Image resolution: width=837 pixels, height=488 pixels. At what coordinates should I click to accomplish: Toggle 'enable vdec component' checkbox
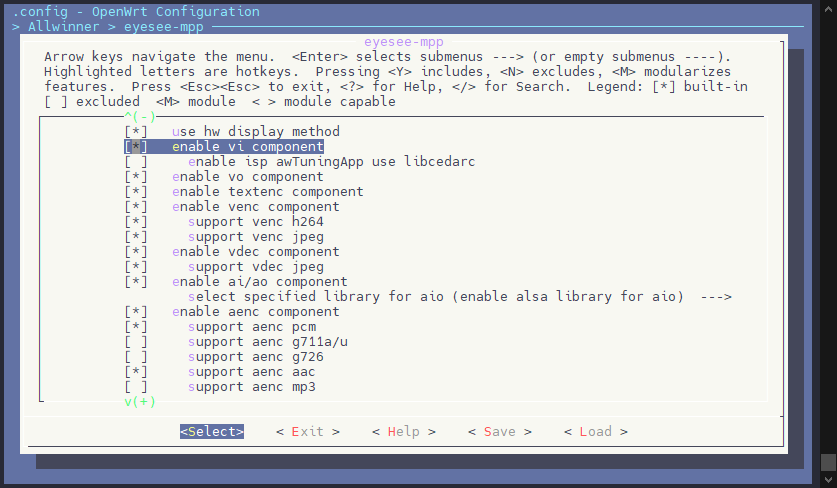[x=136, y=251]
